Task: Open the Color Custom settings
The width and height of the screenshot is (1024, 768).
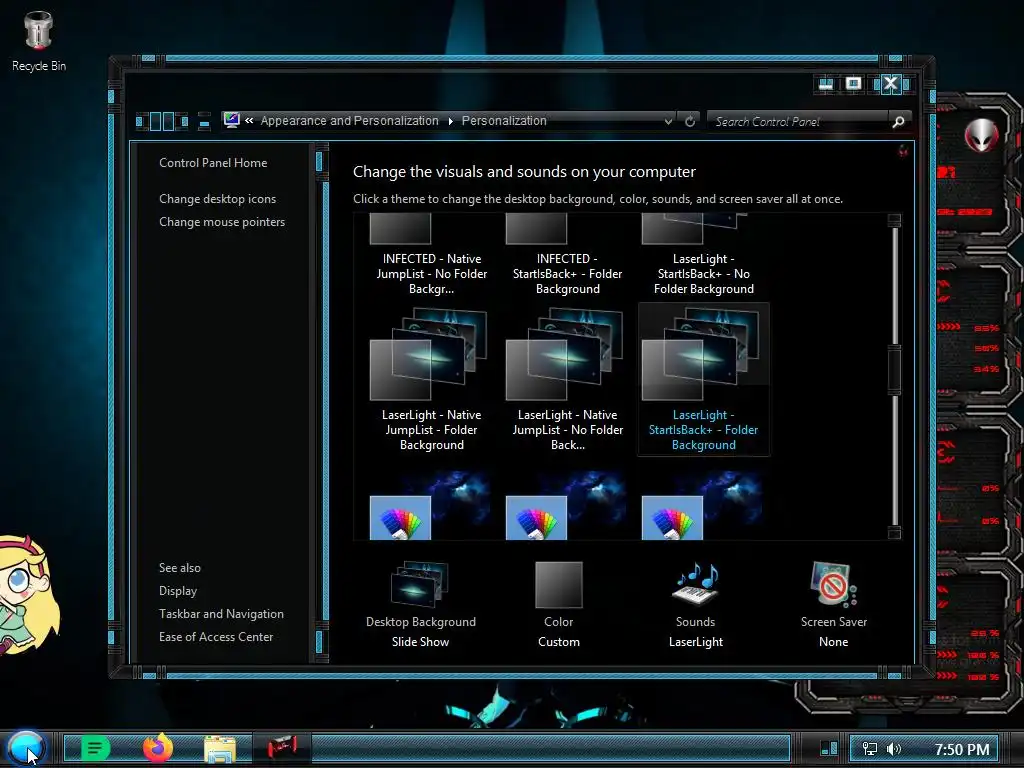Action: 558,605
